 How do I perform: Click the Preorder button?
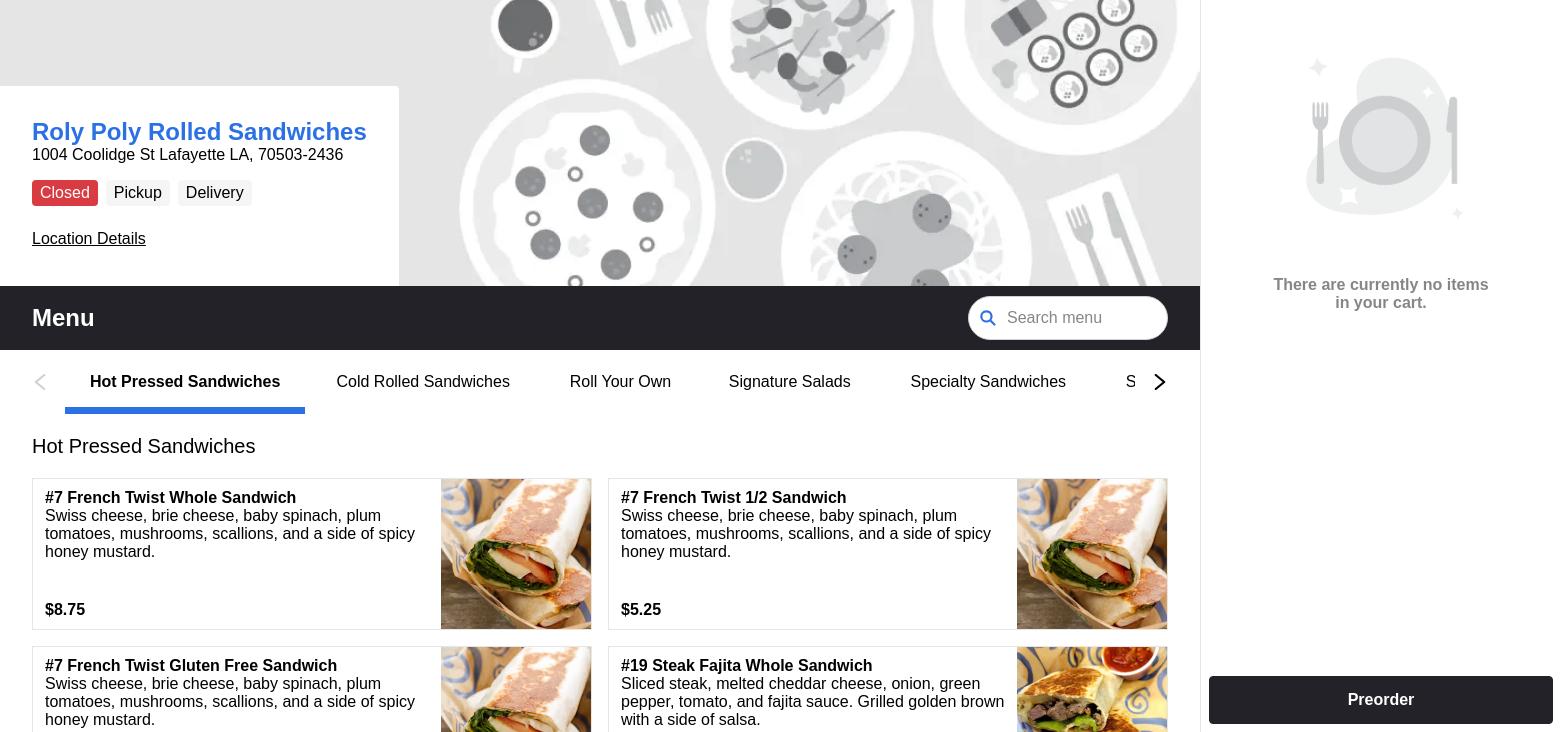coord(1380,700)
